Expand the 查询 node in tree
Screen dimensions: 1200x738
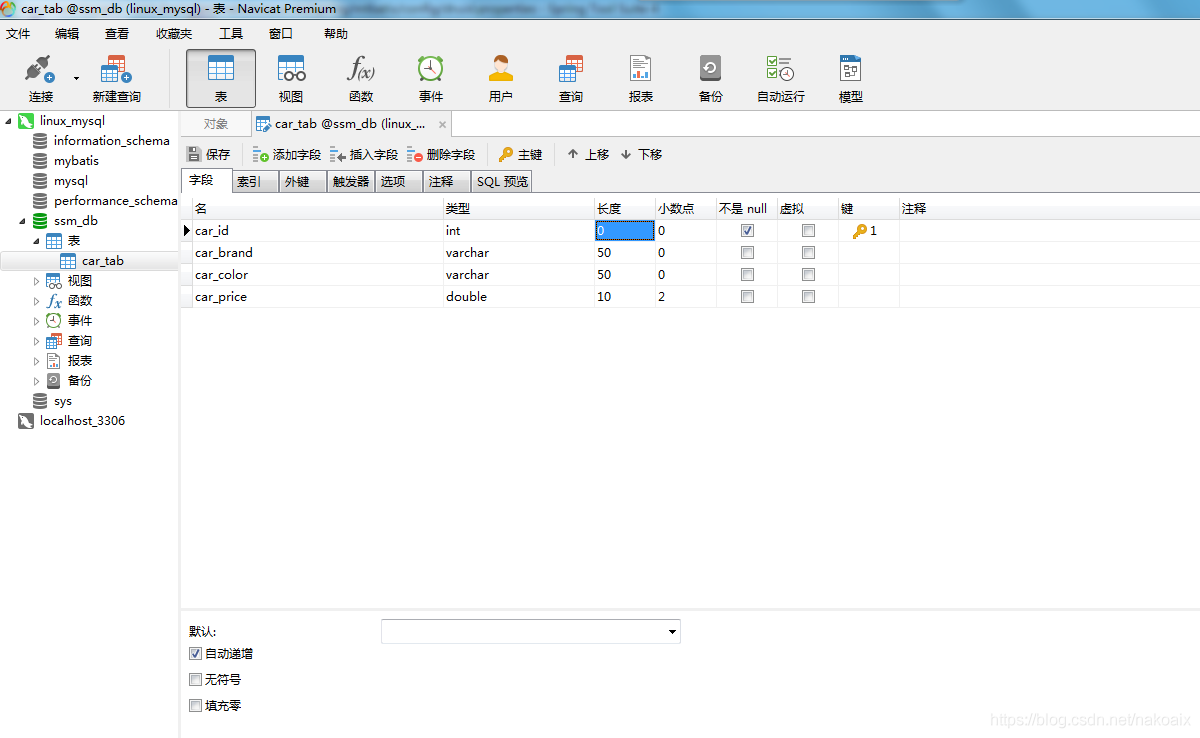tap(37, 341)
